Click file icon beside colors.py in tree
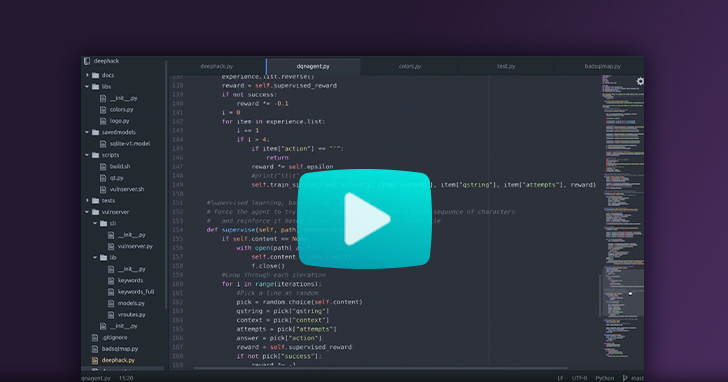Screen dimensions: 728x382 coord(103,110)
